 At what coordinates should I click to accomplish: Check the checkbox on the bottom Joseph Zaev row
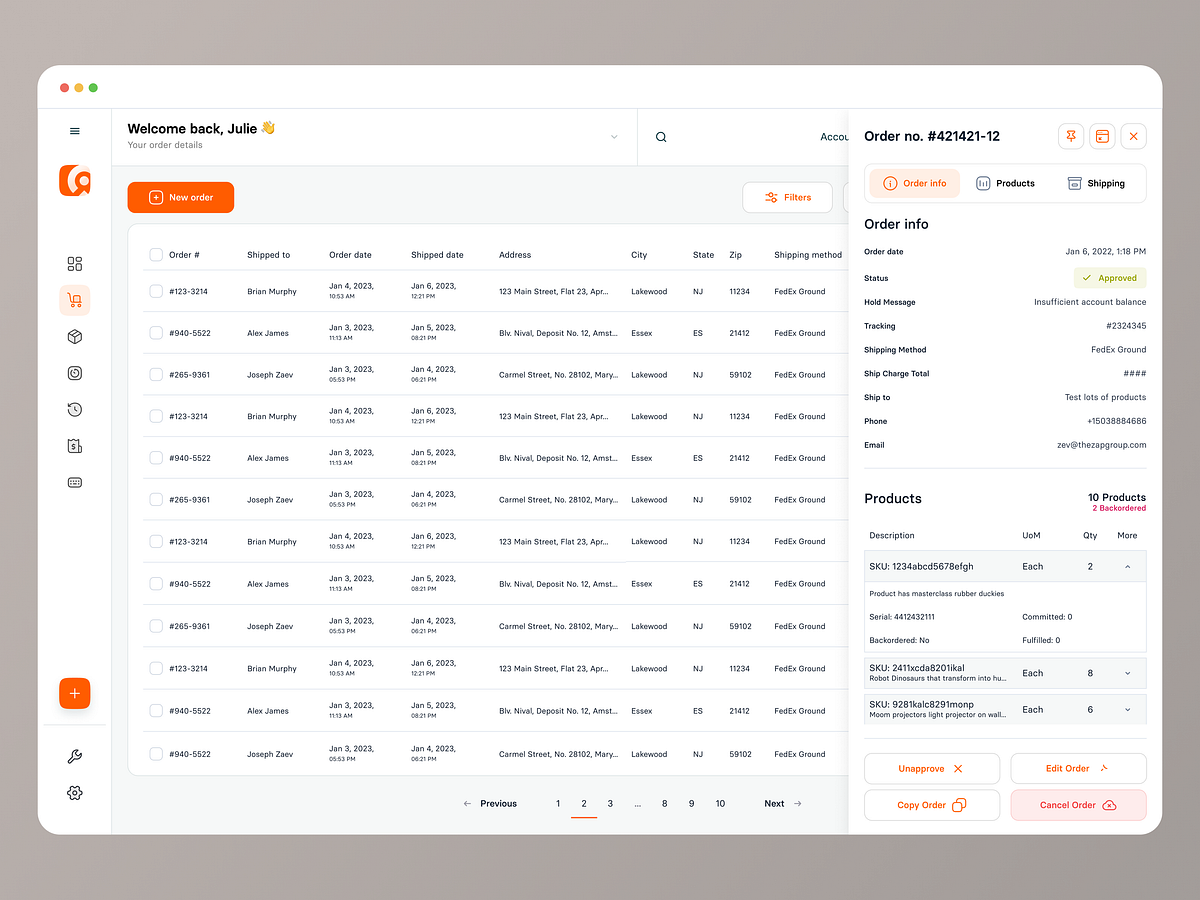coord(155,753)
